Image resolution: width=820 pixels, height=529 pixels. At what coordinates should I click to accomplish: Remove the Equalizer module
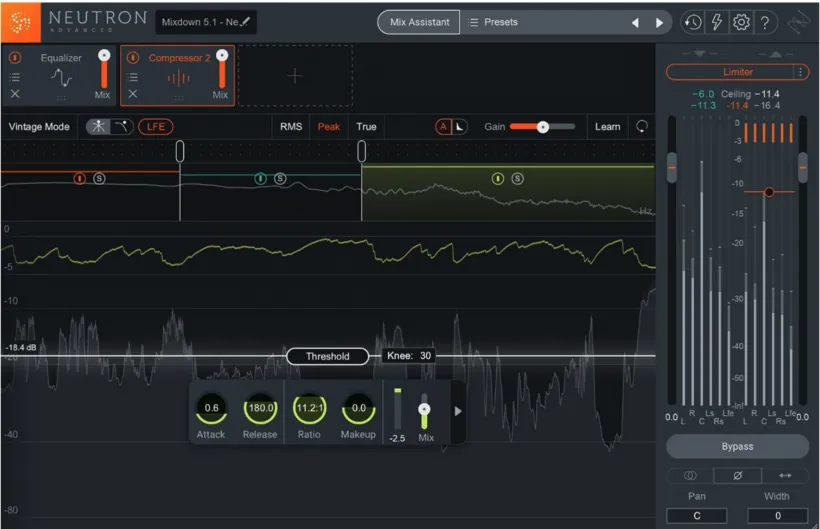tap(15, 94)
